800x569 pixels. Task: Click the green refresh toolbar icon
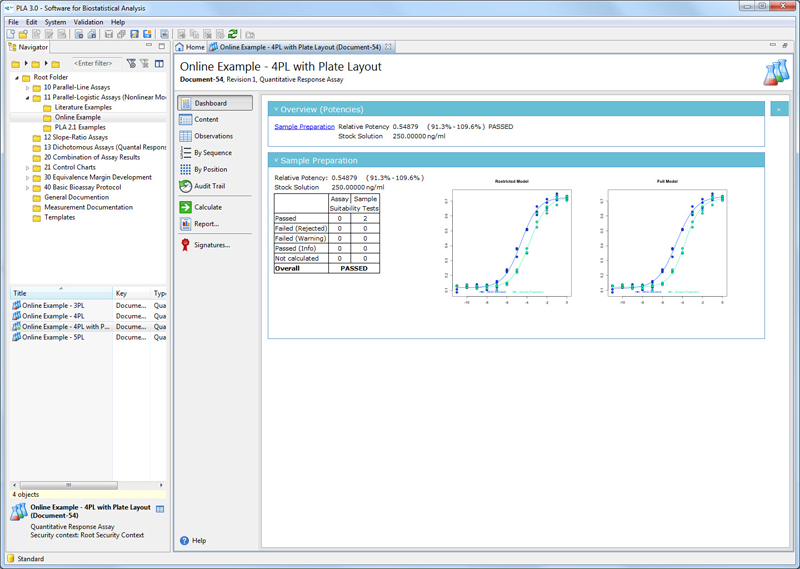[x=233, y=34]
